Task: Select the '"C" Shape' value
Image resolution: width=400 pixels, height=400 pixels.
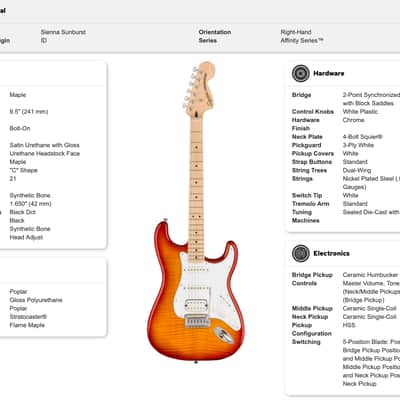Action: [23, 170]
